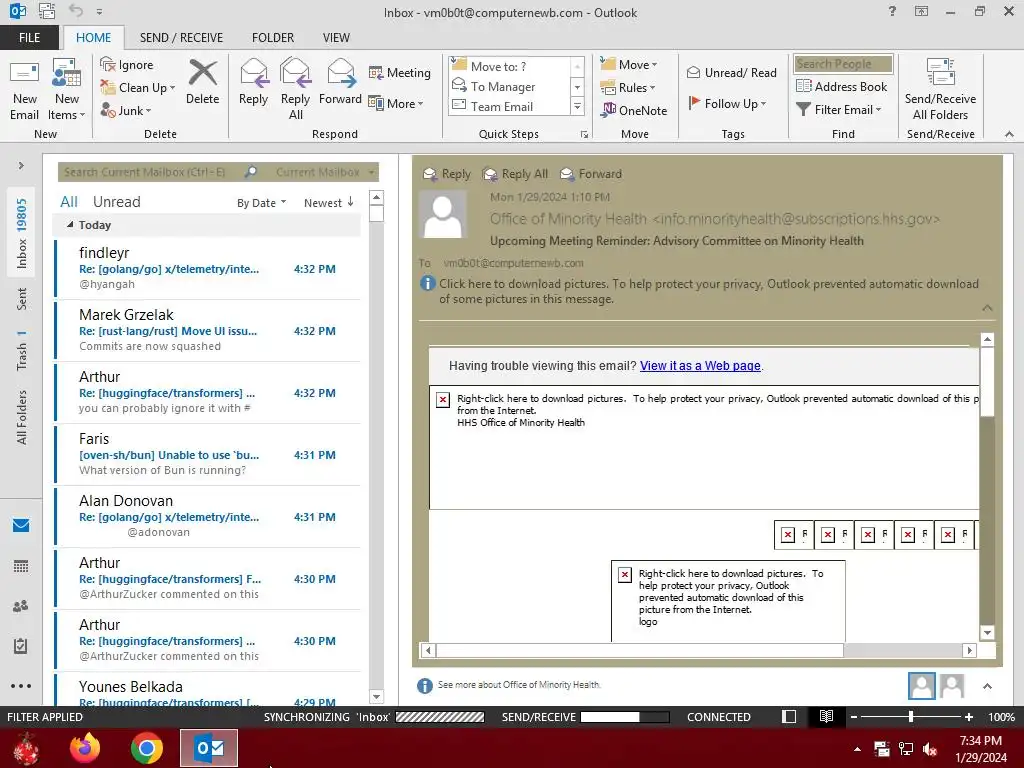Click Reply in the ribbon
The height and width of the screenshot is (768, 1024).
click(x=253, y=82)
